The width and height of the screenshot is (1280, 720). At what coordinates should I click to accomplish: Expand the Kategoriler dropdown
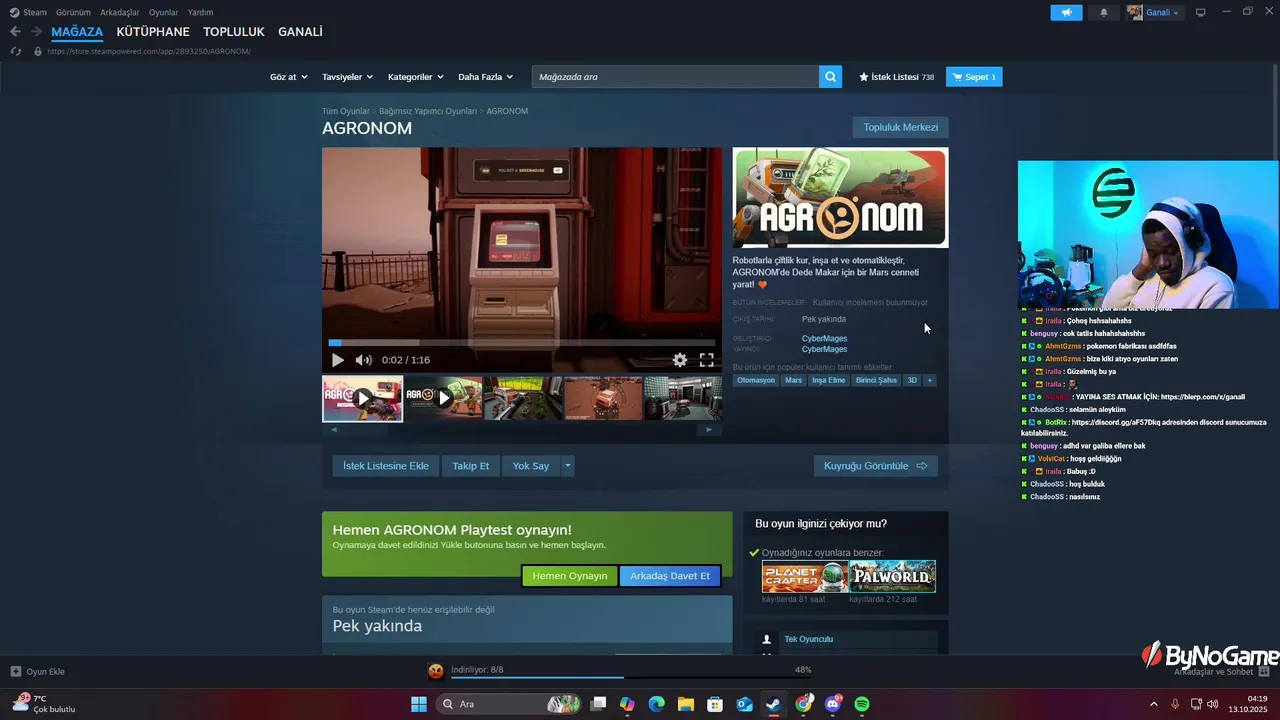pos(415,77)
